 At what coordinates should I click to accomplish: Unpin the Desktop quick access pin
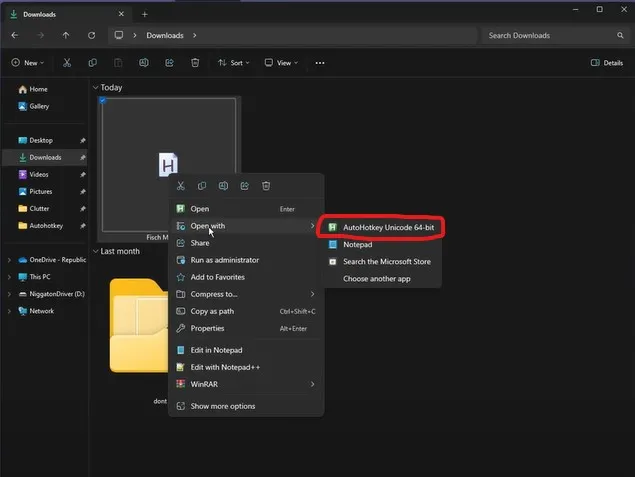click(83, 141)
